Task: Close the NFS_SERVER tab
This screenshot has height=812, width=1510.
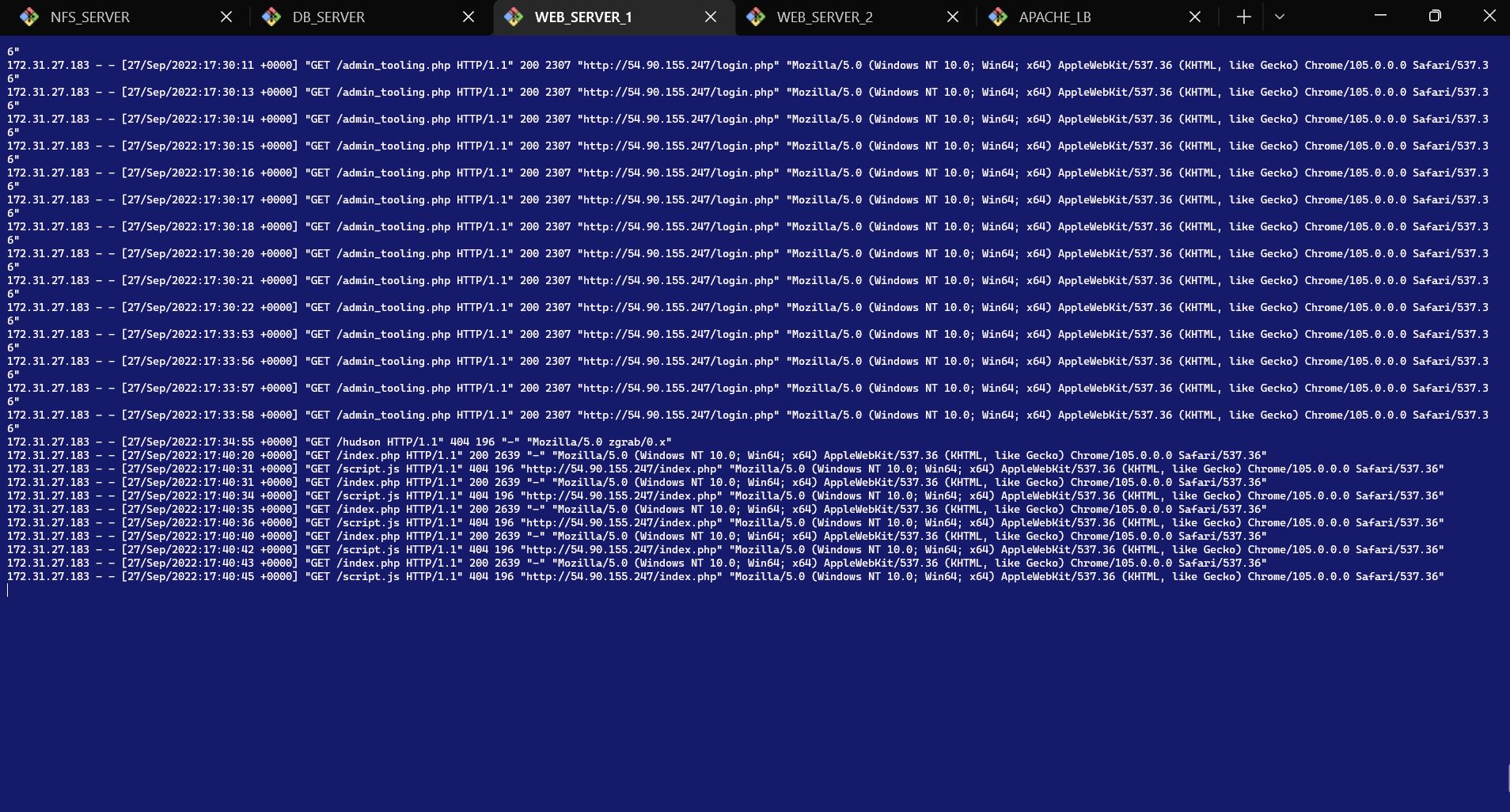Action: (x=226, y=17)
